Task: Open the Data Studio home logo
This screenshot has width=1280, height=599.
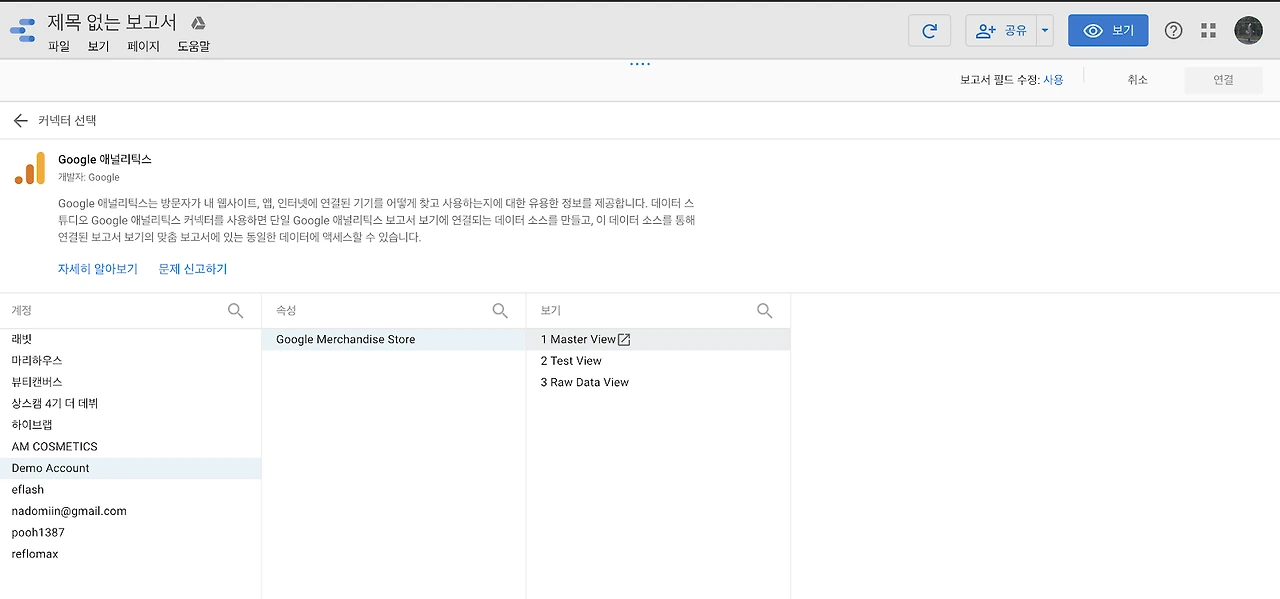Action: (23, 30)
